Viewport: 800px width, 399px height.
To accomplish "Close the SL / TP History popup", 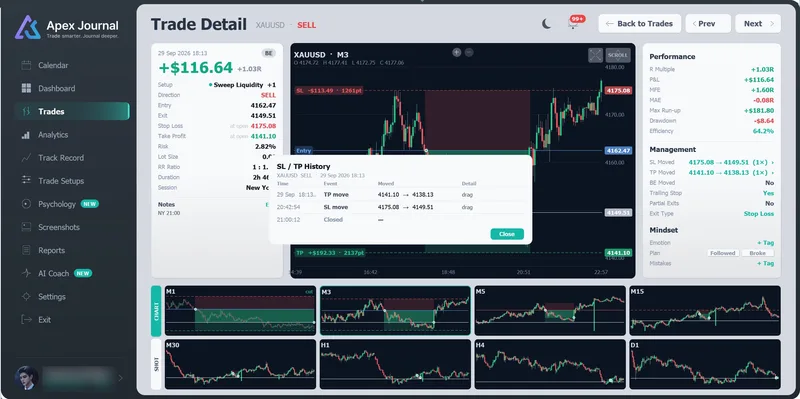I will coord(507,234).
